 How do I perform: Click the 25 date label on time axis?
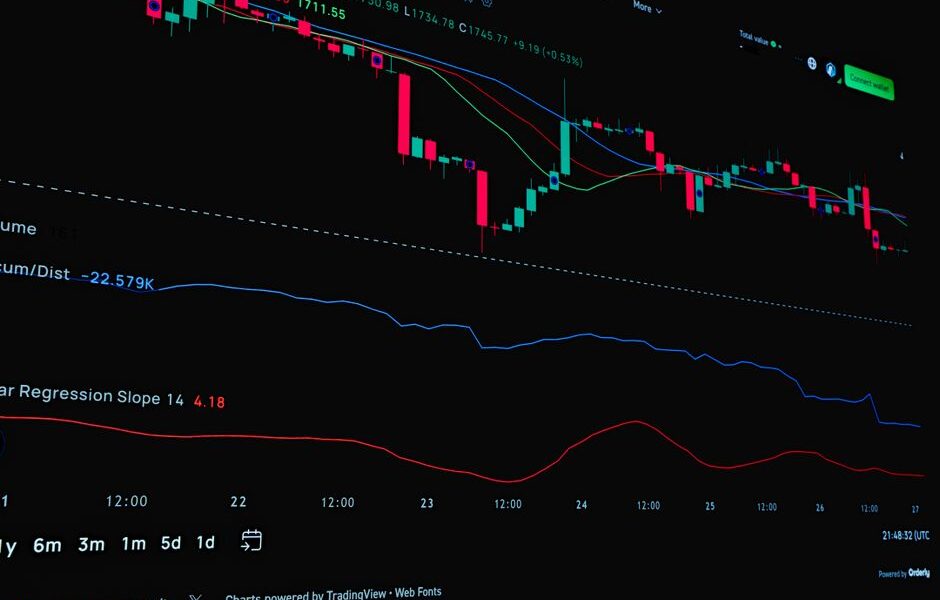pos(710,506)
